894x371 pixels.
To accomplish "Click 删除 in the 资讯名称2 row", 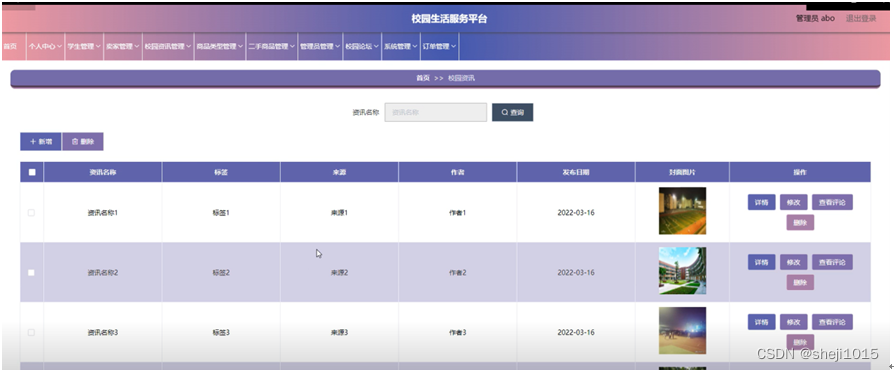I will (x=800, y=283).
